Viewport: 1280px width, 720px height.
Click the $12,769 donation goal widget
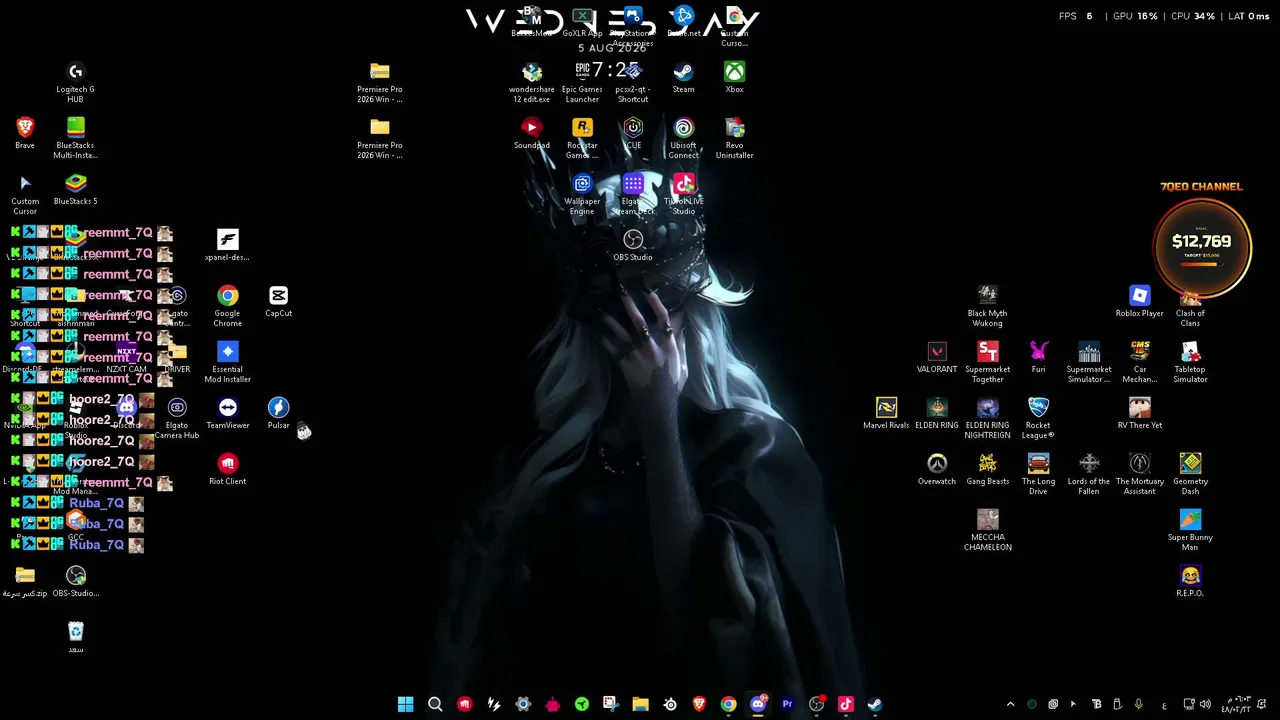coord(1202,247)
